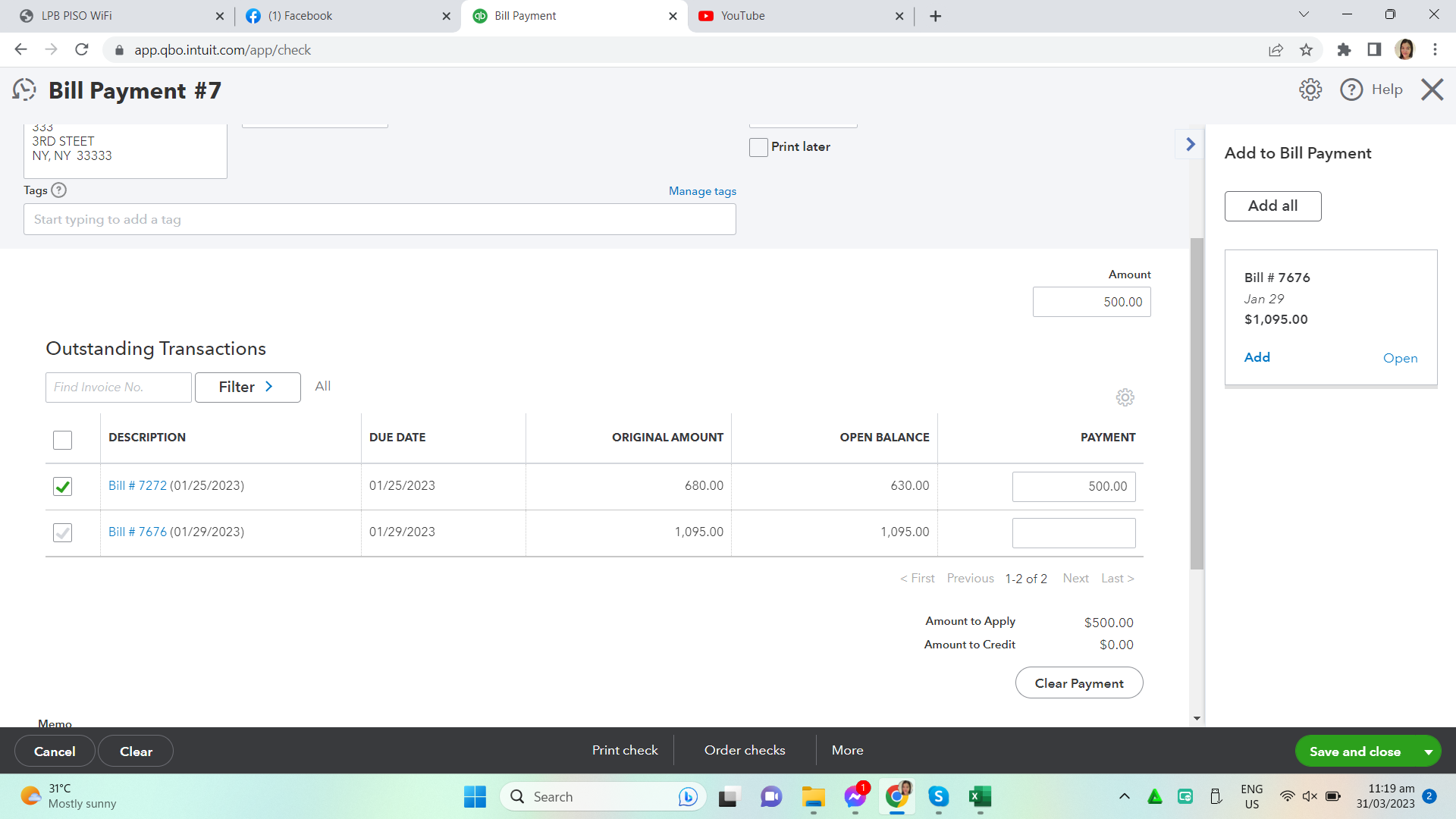Click the Clear Payment button
Screen dimensions: 1456x819
coord(1078,682)
